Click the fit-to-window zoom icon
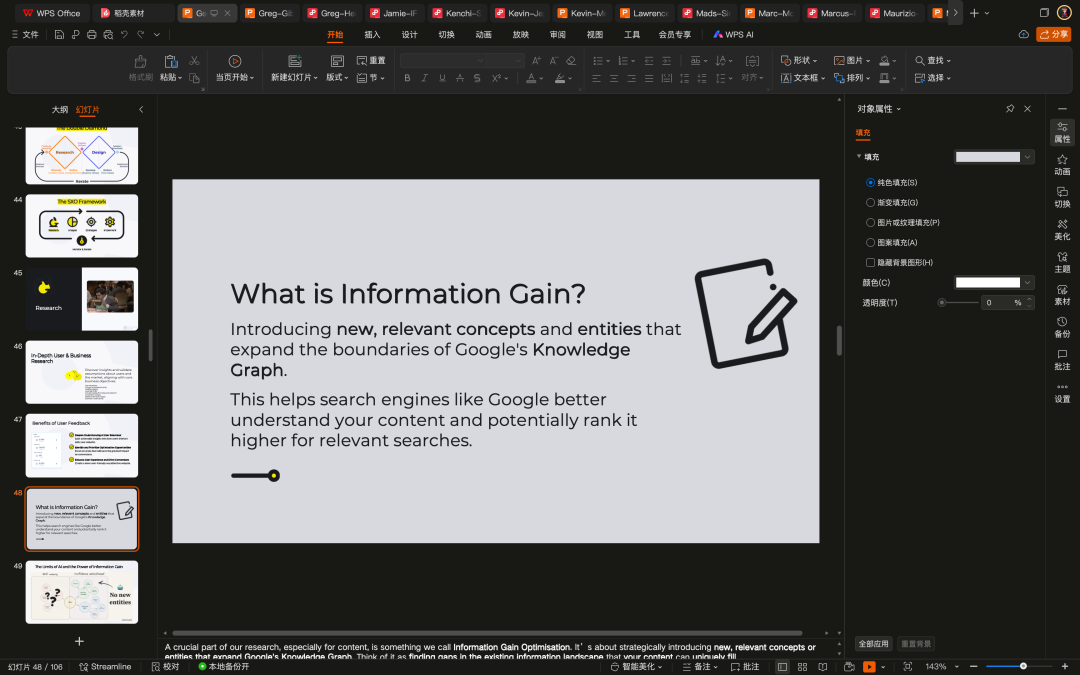The width and height of the screenshot is (1080, 675). [x=907, y=667]
